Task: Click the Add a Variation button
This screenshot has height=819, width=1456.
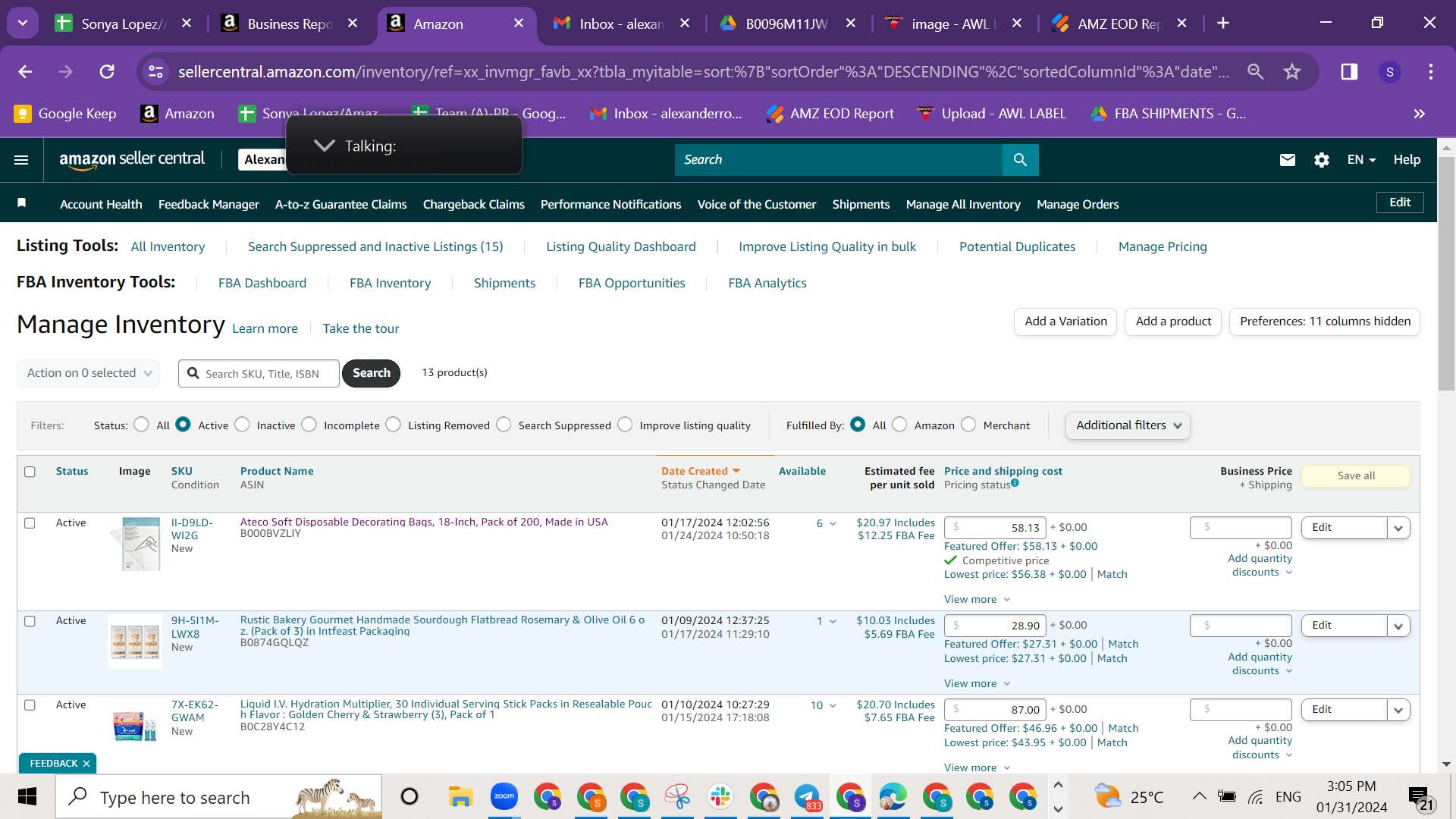Action: (1065, 322)
